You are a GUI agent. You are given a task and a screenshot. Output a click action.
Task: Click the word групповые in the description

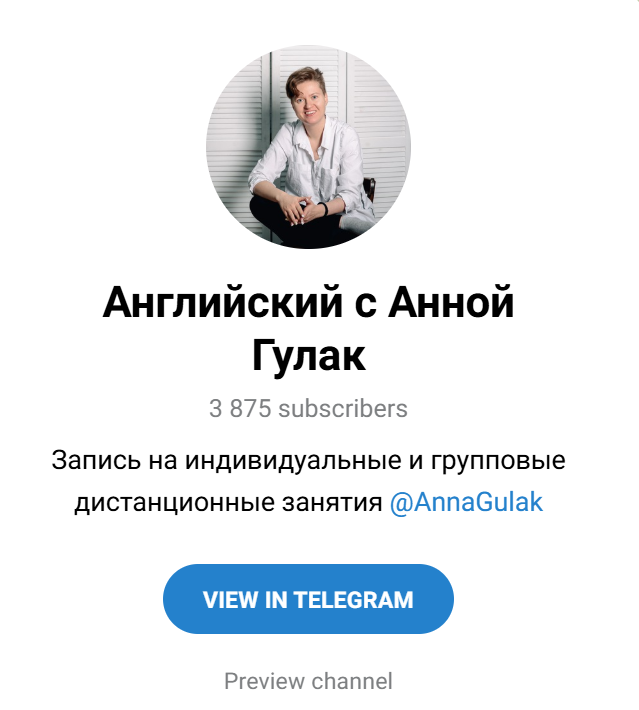tap(498, 462)
